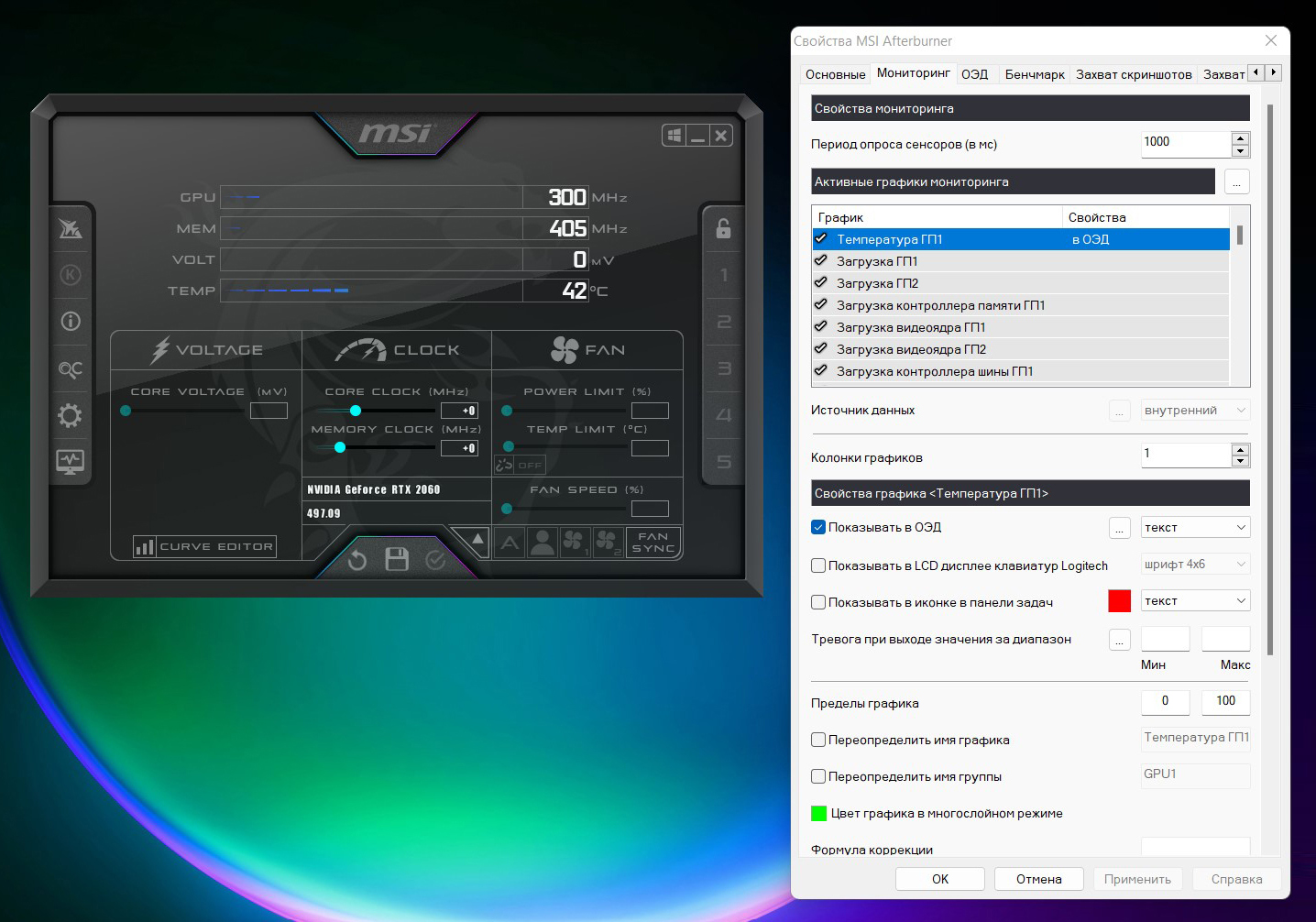
Task: Click the graph limit maximum field showing 100
Action: (1226, 702)
